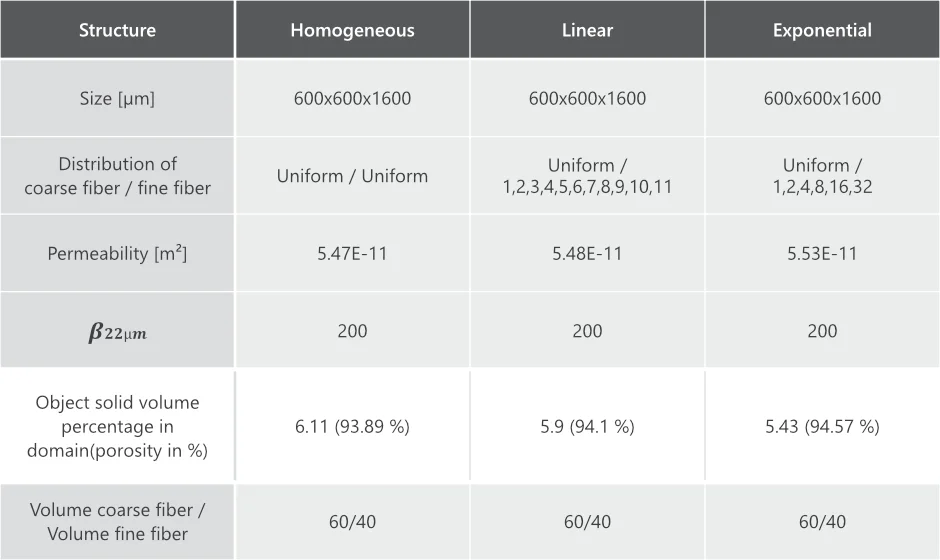
Task: Click the Uniform / Uniform distribution cell
Action: pos(352,176)
